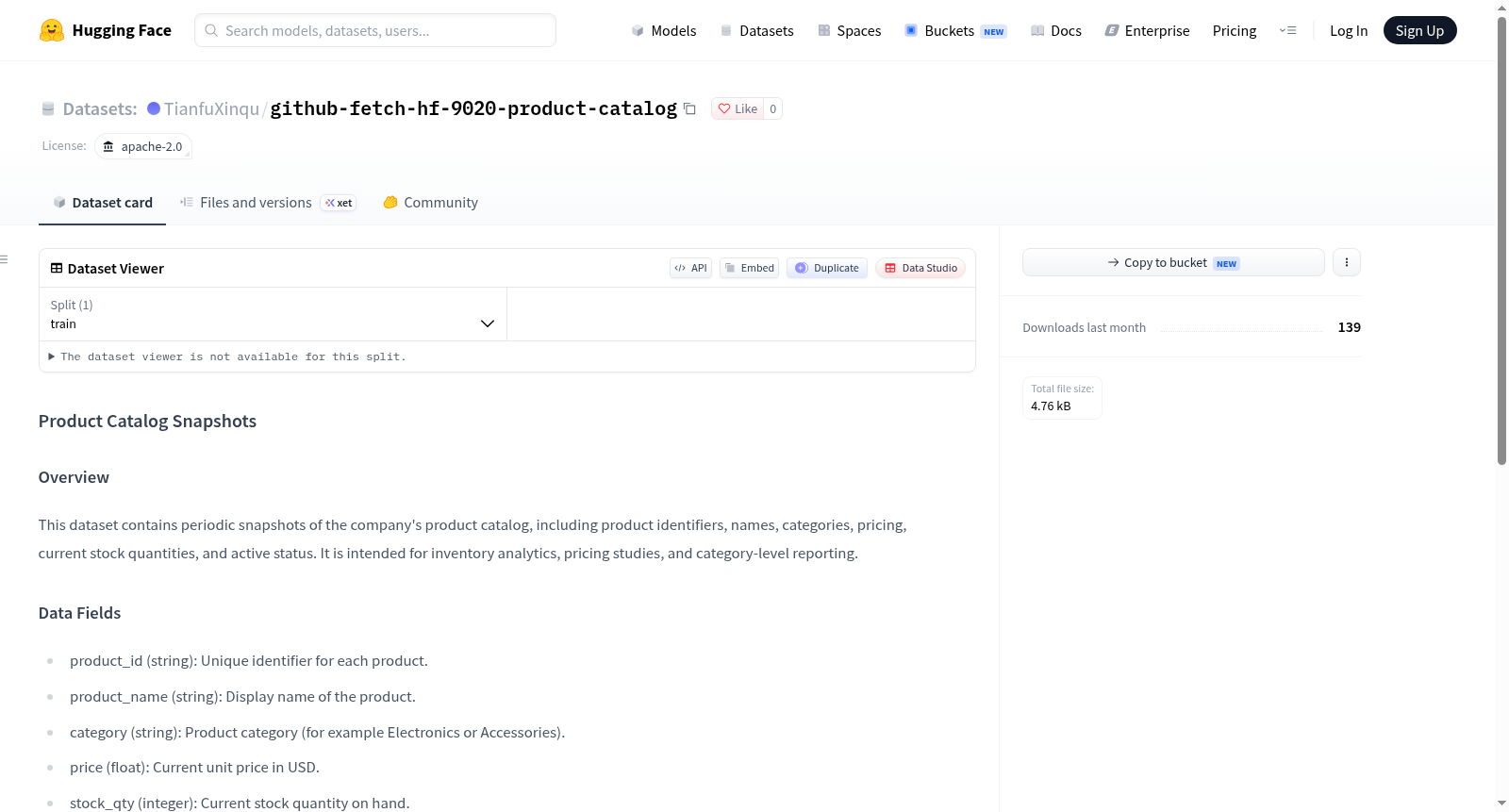1509x812 pixels.
Task: Toggle the left sidebar outline icon
Action: [4, 259]
